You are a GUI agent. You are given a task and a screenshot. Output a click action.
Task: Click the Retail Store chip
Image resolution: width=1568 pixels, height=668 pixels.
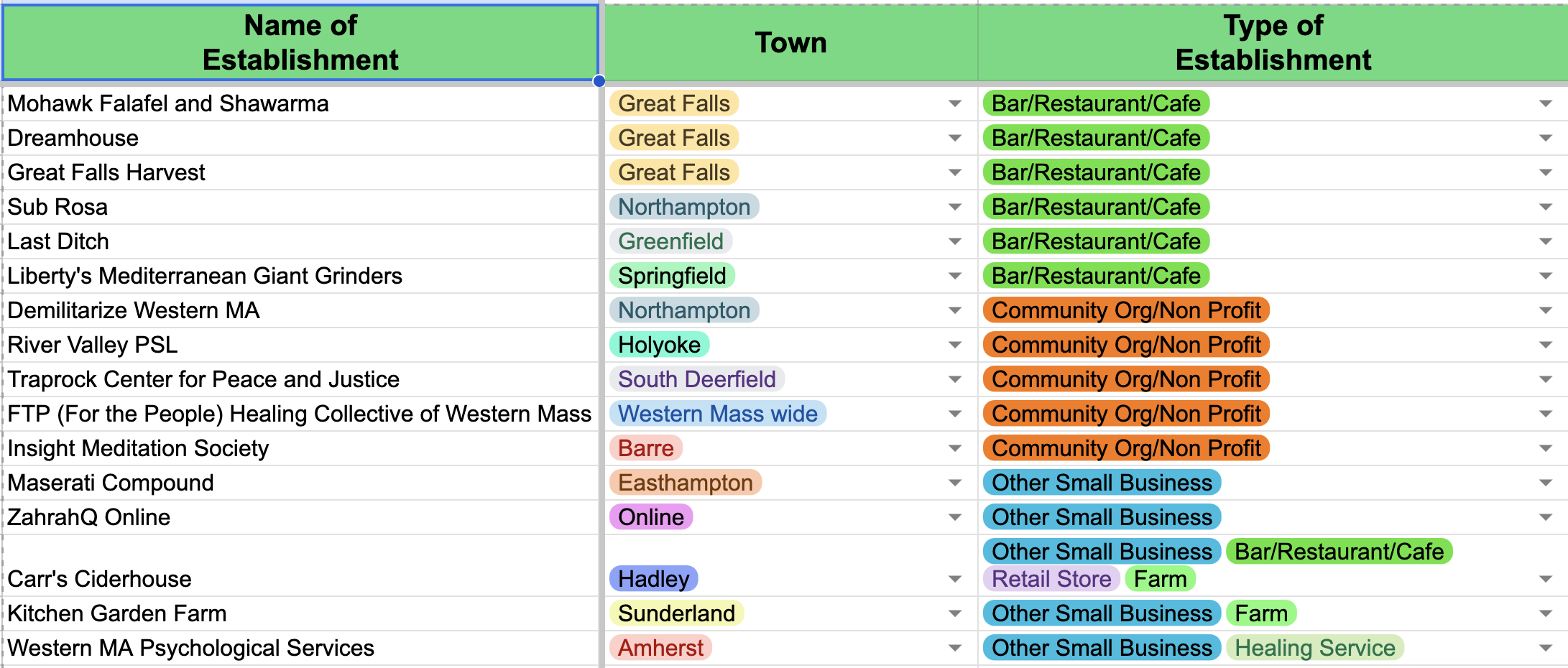point(1051,579)
